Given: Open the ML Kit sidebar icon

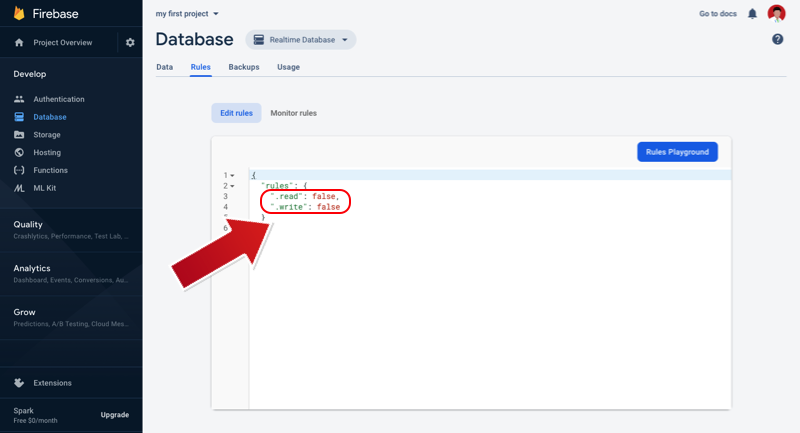Looking at the screenshot, I should tap(19, 188).
